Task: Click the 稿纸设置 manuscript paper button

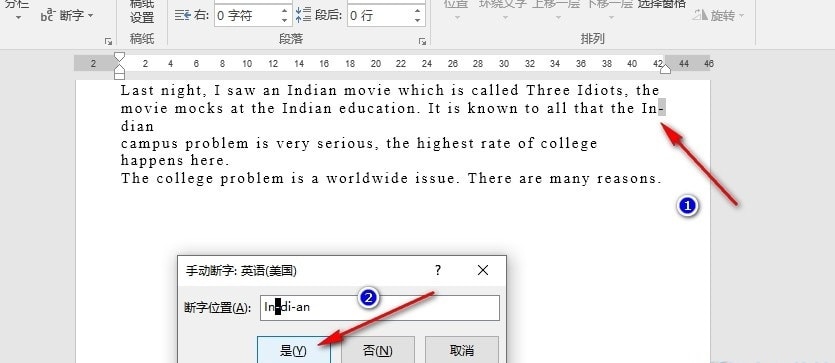Action: (x=142, y=11)
